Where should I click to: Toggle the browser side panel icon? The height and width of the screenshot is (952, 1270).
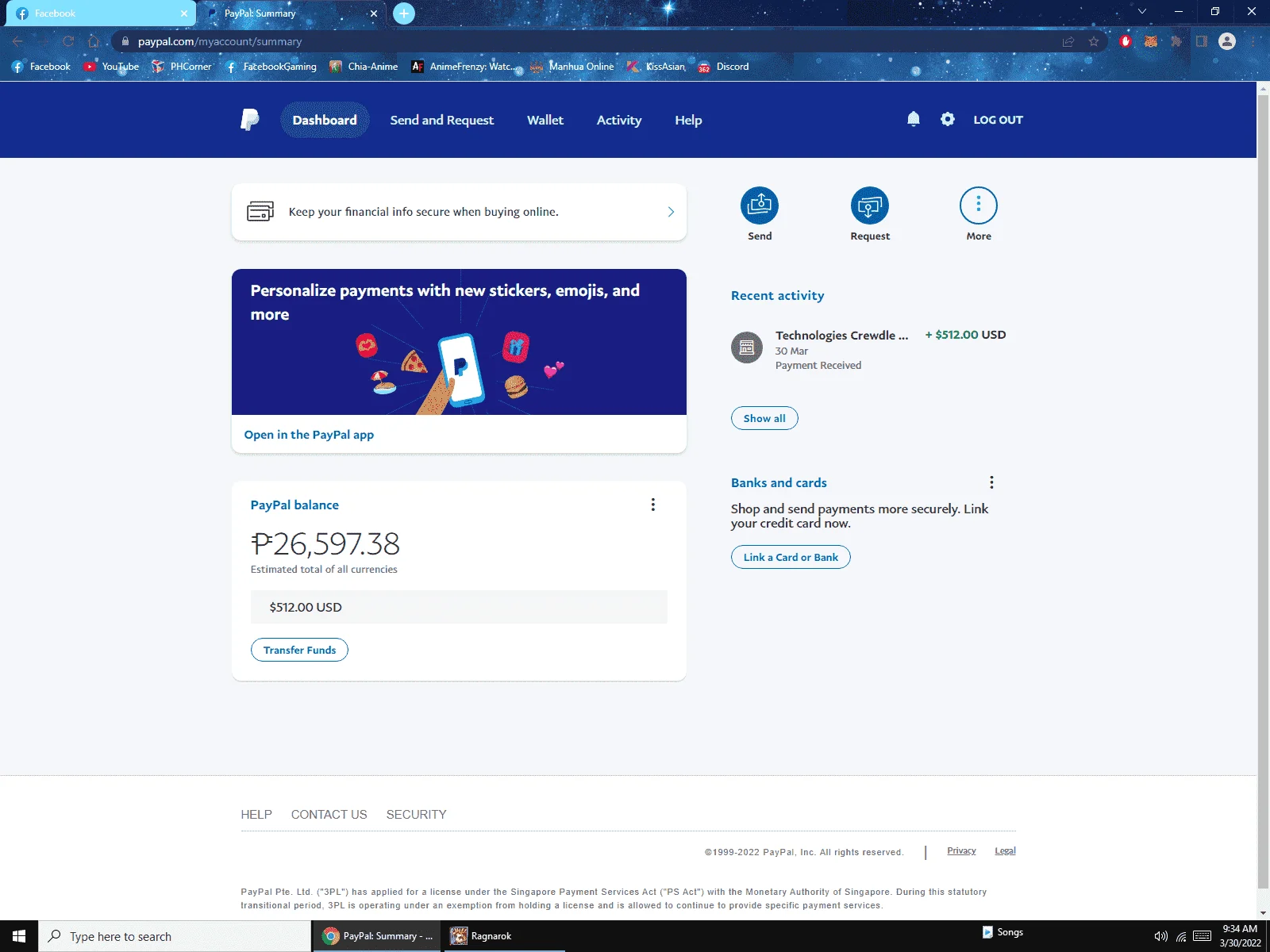click(x=1202, y=41)
